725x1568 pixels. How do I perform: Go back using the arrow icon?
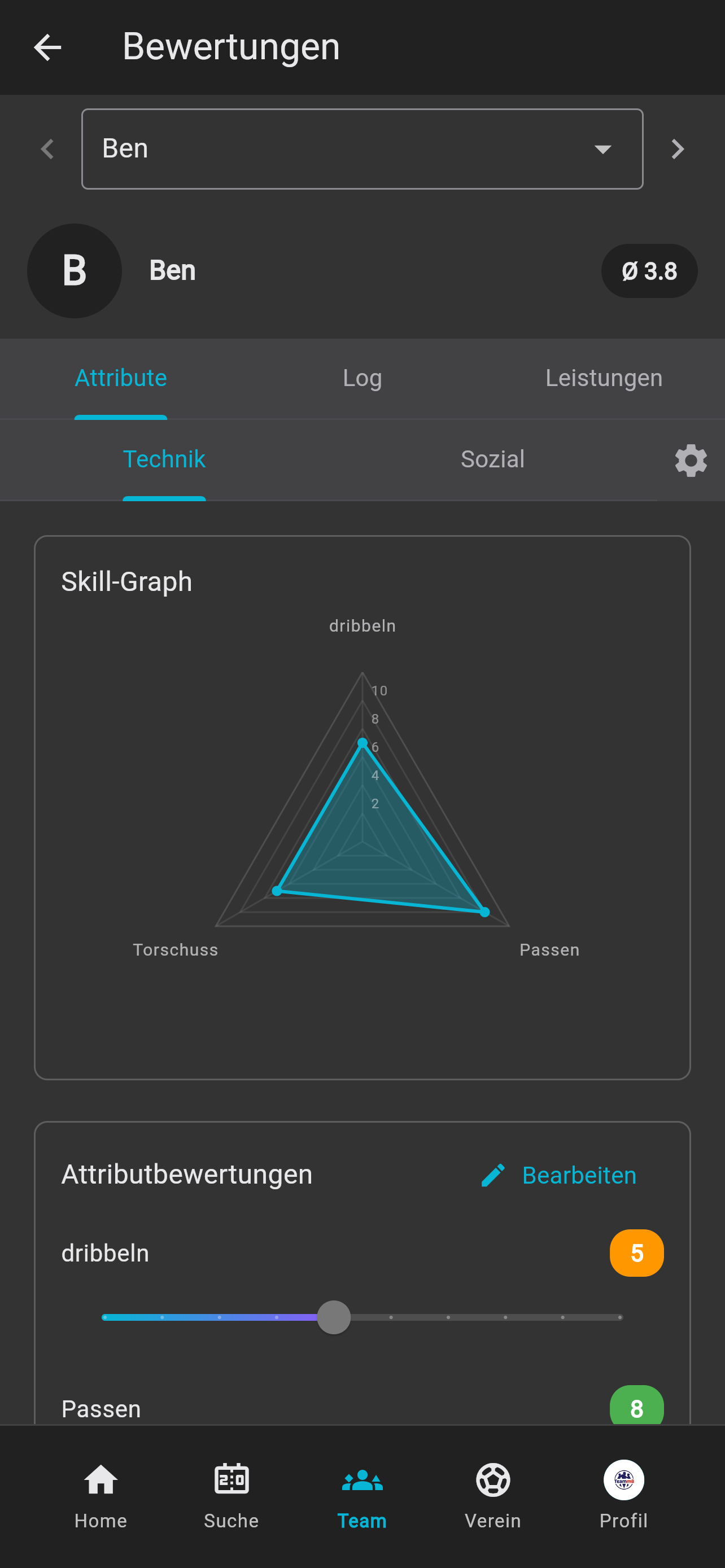point(47,47)
